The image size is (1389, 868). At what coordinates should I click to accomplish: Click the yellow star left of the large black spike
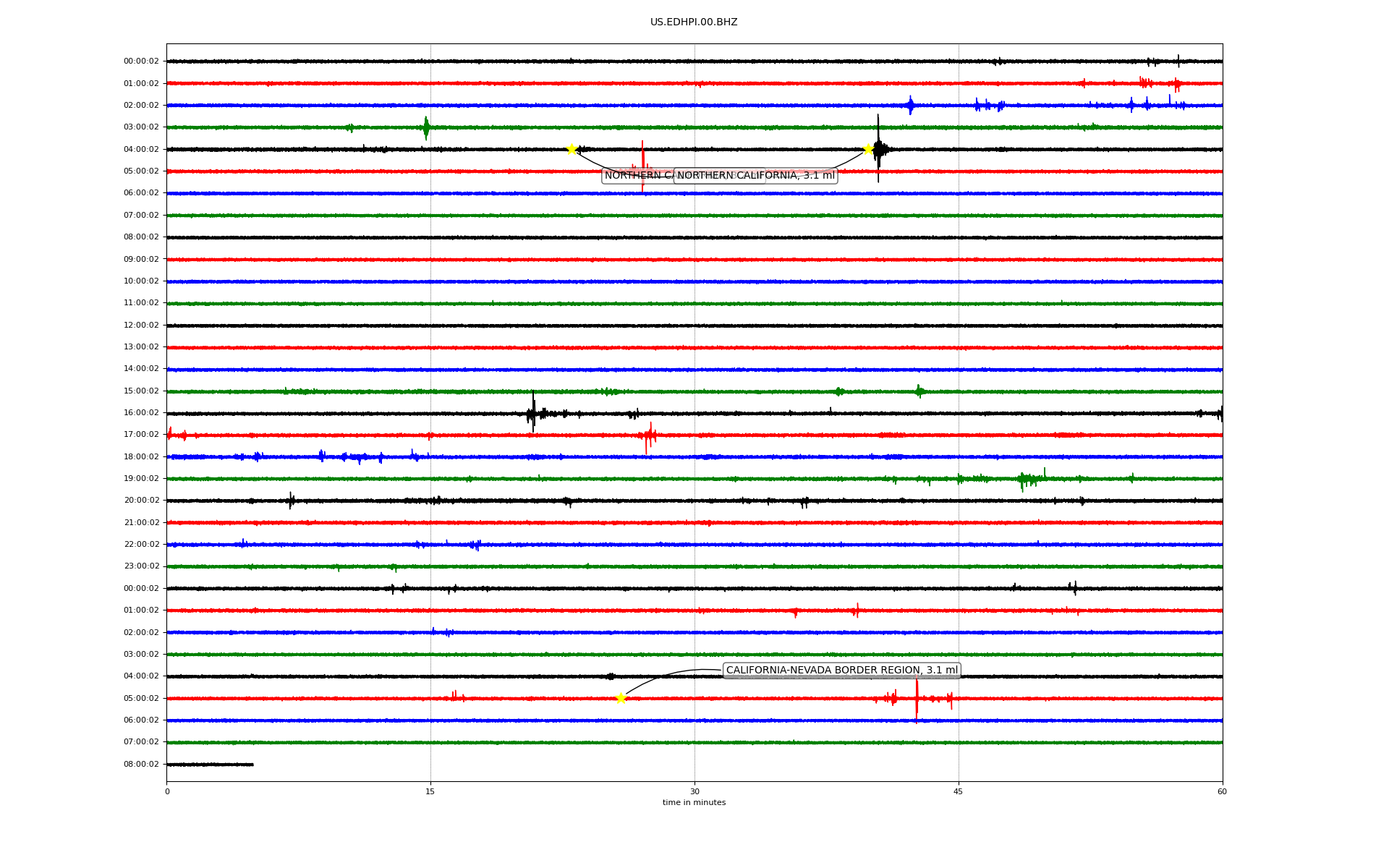tap(868, 149)
